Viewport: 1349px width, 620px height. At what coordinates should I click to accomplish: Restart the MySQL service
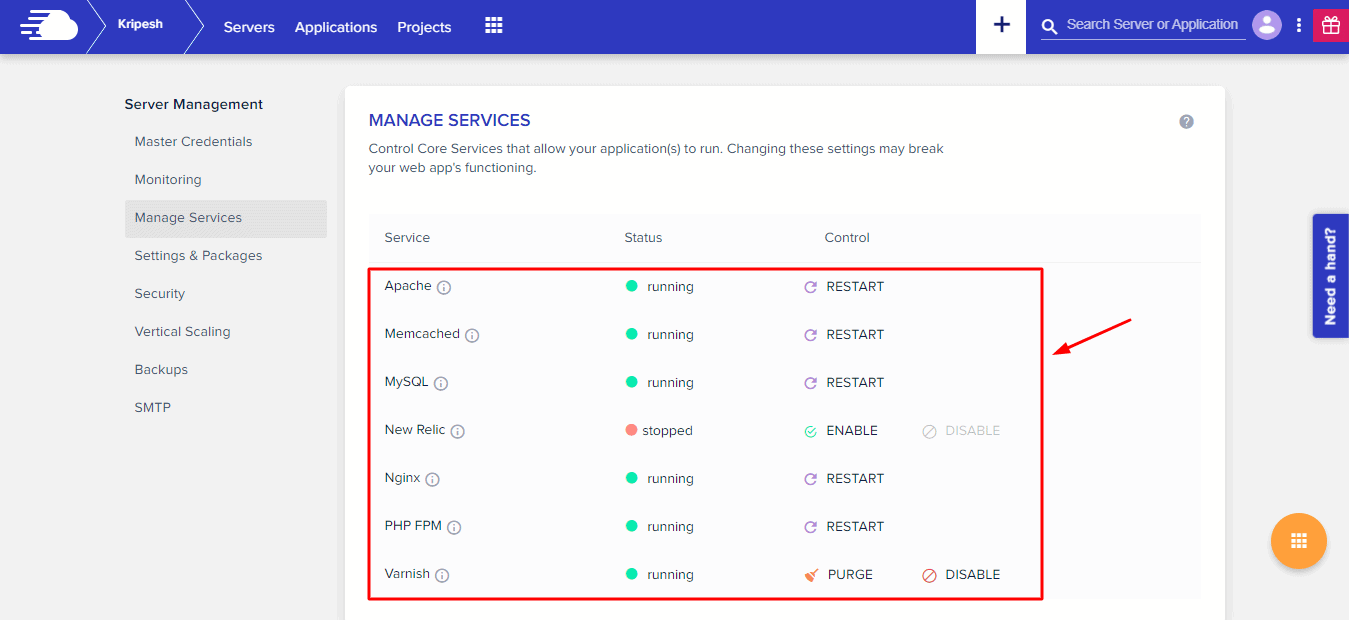844,383
